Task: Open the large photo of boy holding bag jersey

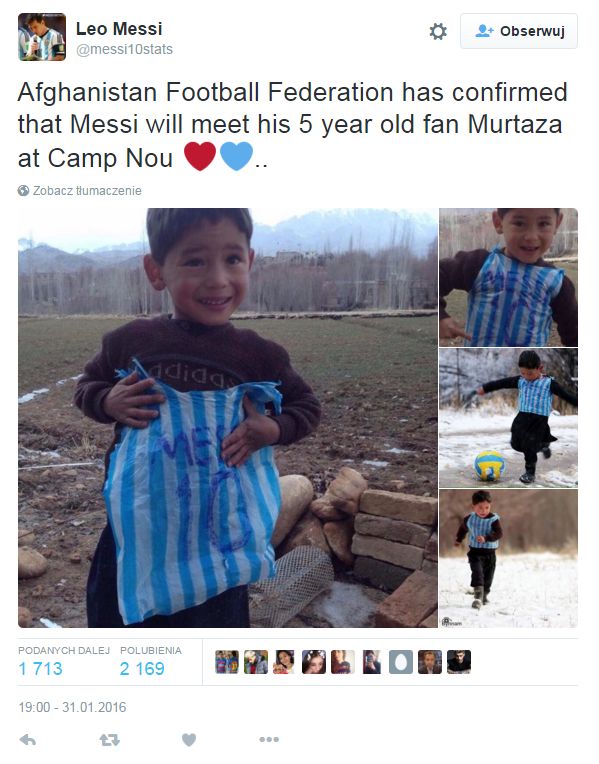Action: [228, 418]
